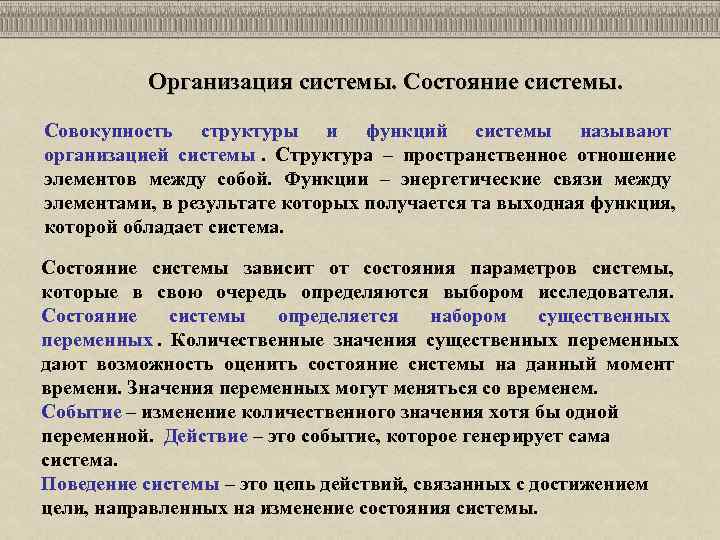Click the blue word «называют»
Screen dimensions: 720x540
coord(625,132)
